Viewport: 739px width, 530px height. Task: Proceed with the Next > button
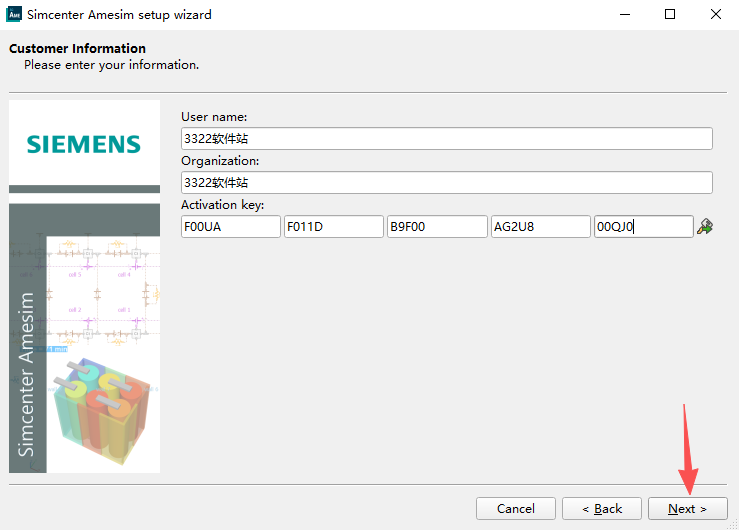(x=687, y=509)
